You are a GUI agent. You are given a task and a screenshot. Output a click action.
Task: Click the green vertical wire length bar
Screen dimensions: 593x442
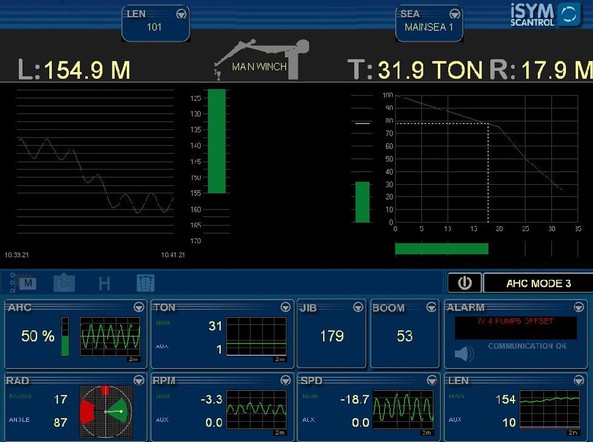(217, 141)
